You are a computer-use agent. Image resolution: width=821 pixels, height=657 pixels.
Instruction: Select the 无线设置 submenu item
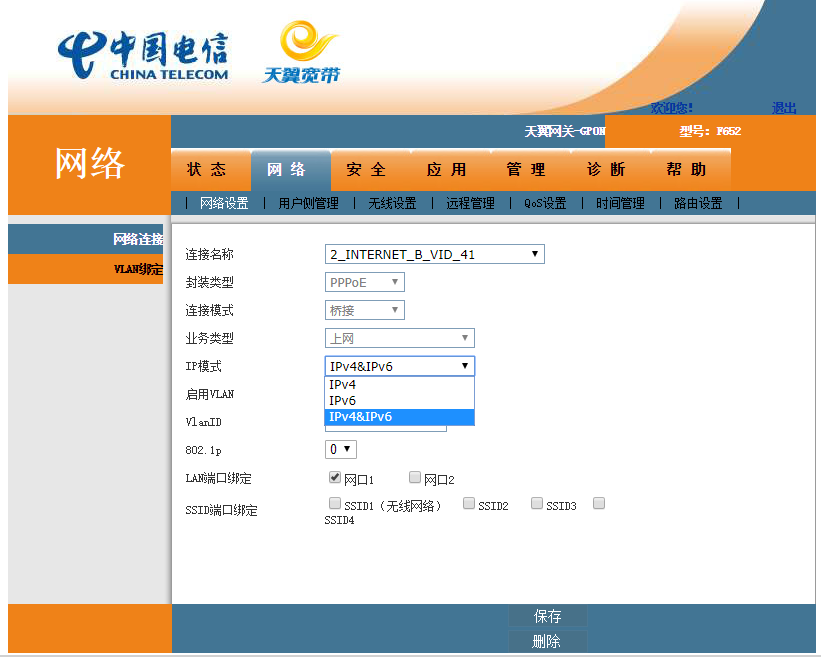(x=392, y=203)
